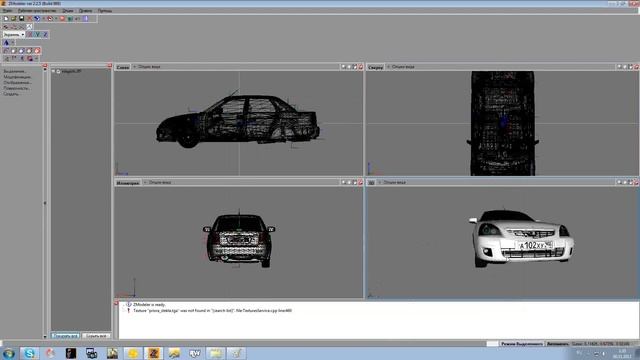
Task: Open the Опции menu
Action: point(68,11)
